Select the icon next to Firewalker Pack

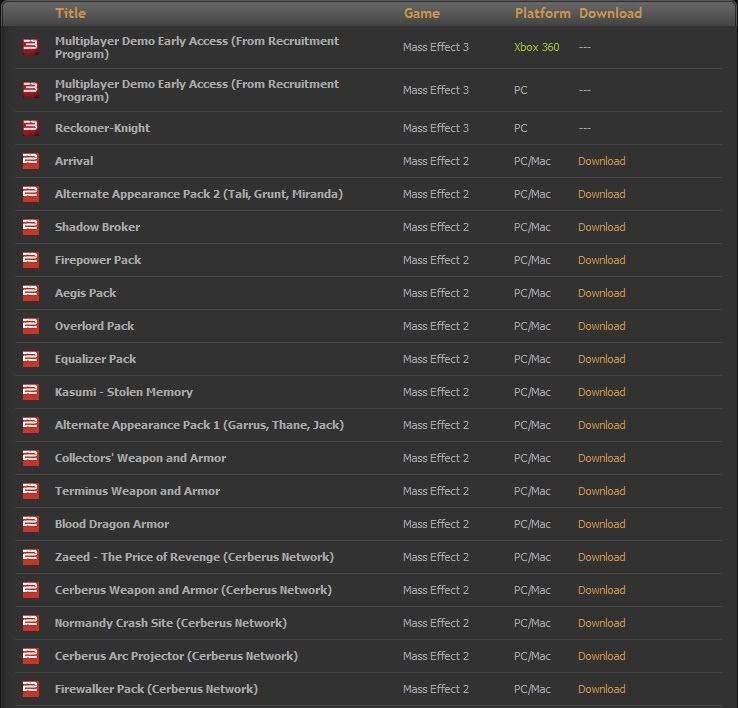click(x=31, y=688)
